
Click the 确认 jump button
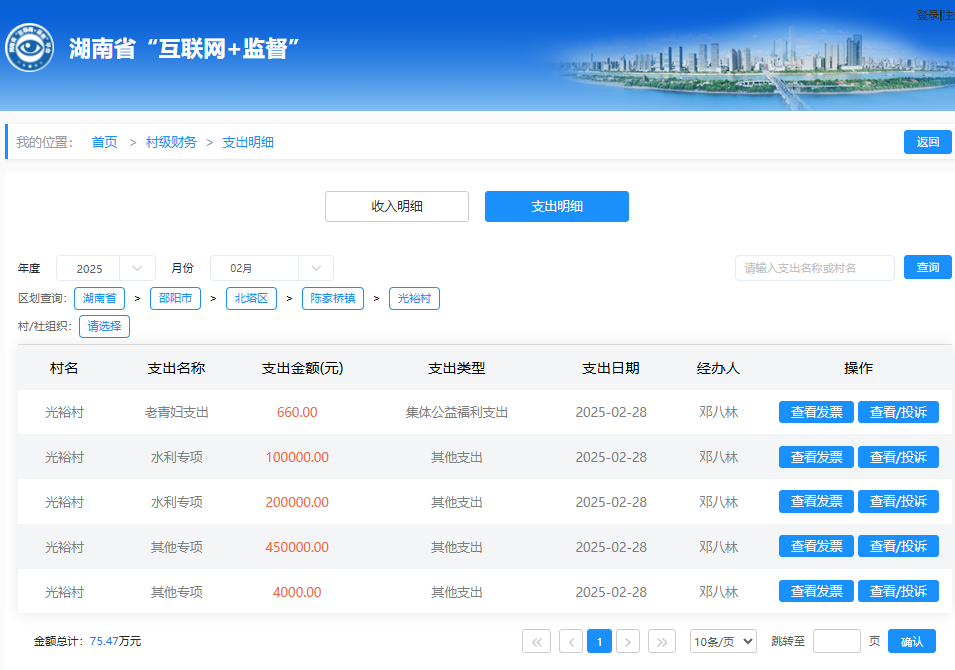click(912, 641)
